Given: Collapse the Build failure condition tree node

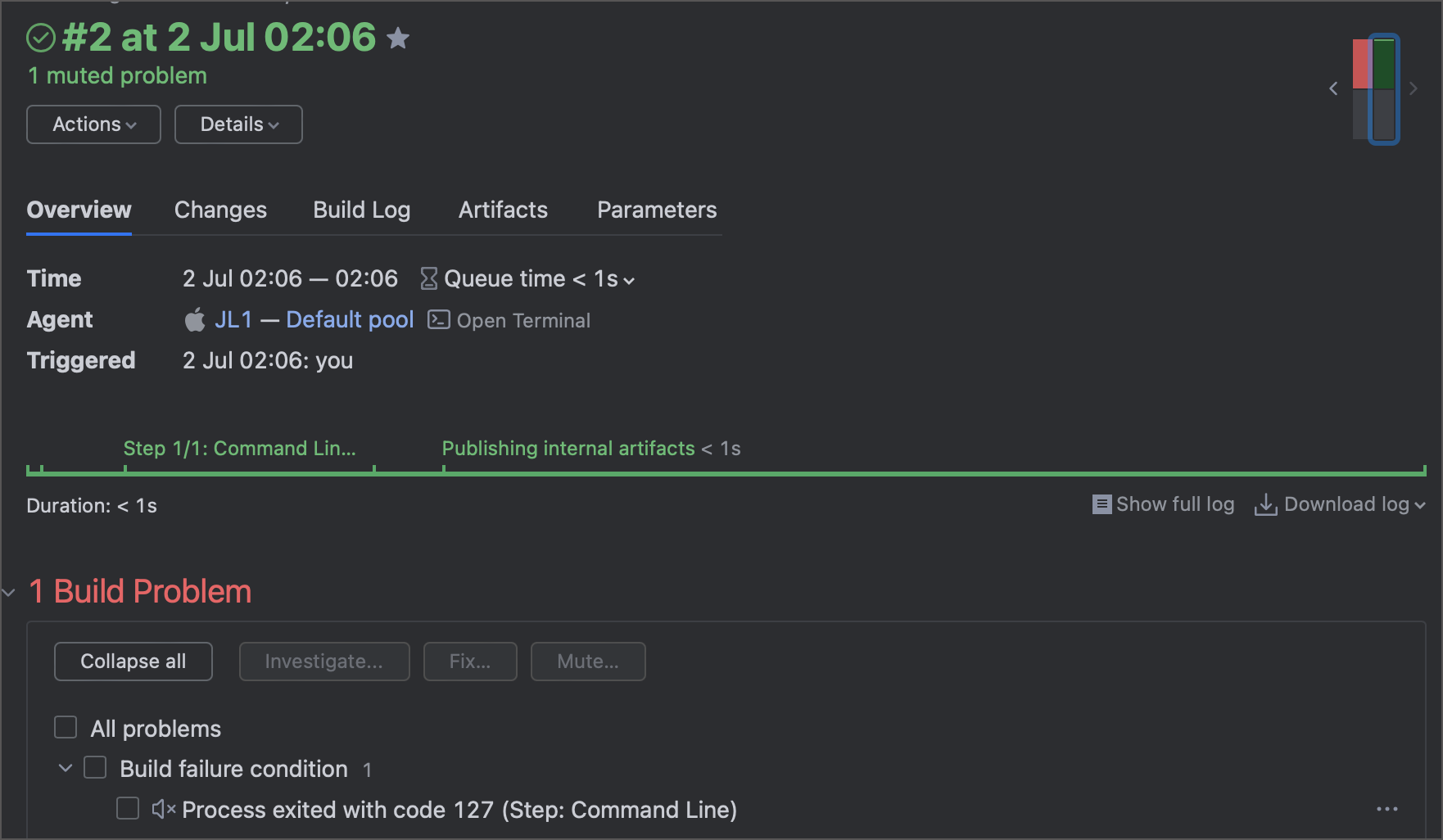Looking at the screenshot, I should coord(66,768).
